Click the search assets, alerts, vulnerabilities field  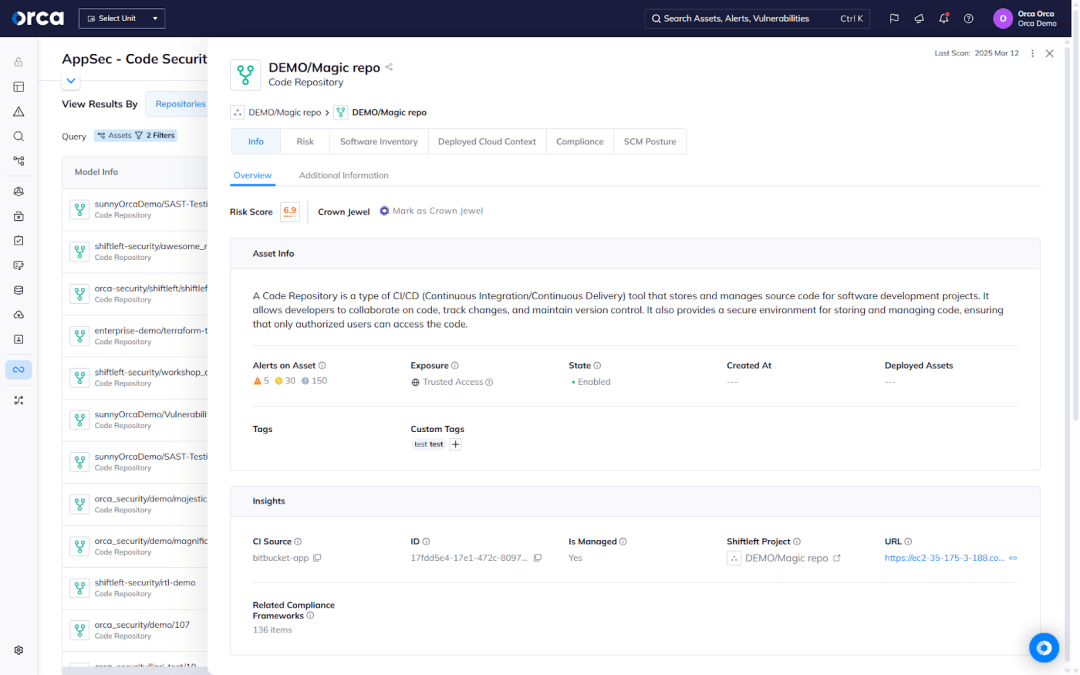(x=757, y=19)
